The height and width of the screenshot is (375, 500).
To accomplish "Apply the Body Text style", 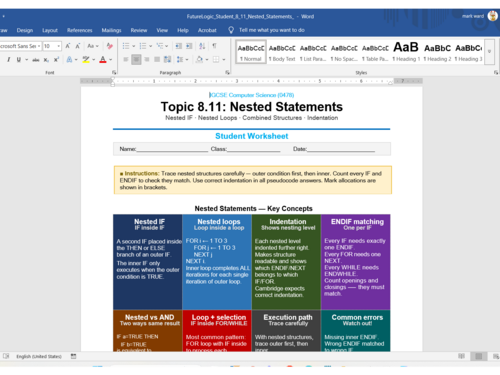I will [x=282, y=52].
